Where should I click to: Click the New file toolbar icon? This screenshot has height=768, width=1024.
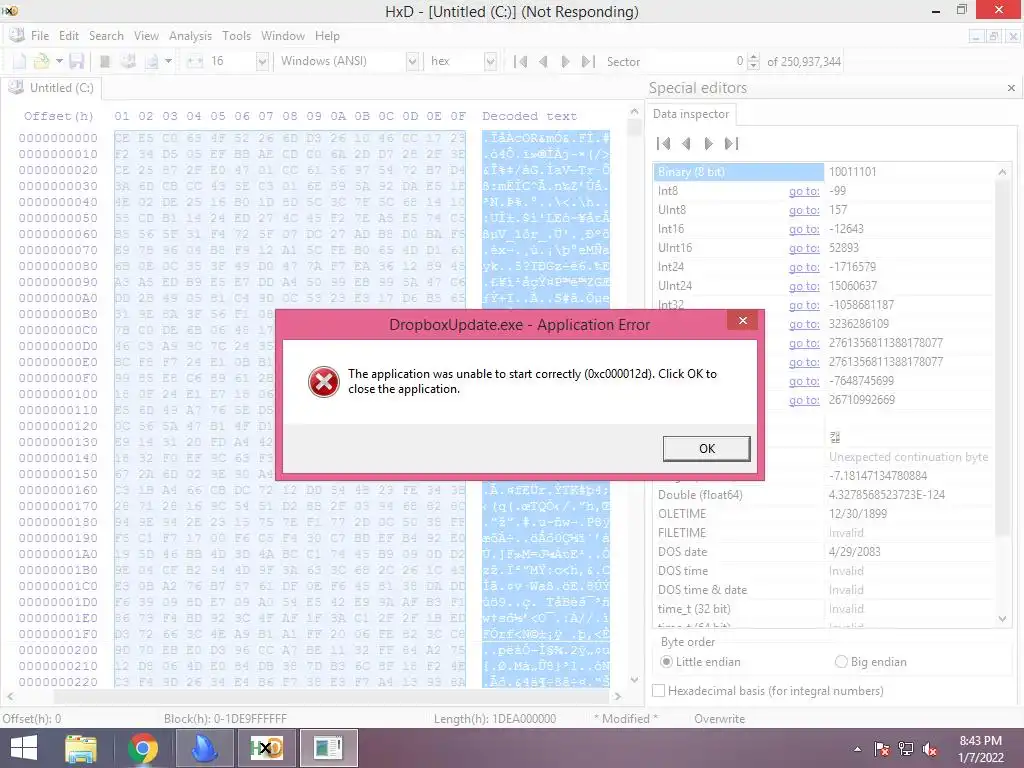pyautogui.click(x=19, y=61)
